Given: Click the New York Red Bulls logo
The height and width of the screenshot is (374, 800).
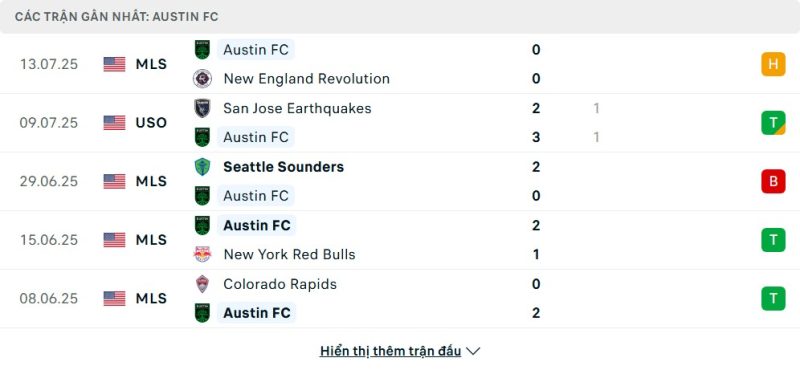Looking at the screenshot, I should (203, 254).
